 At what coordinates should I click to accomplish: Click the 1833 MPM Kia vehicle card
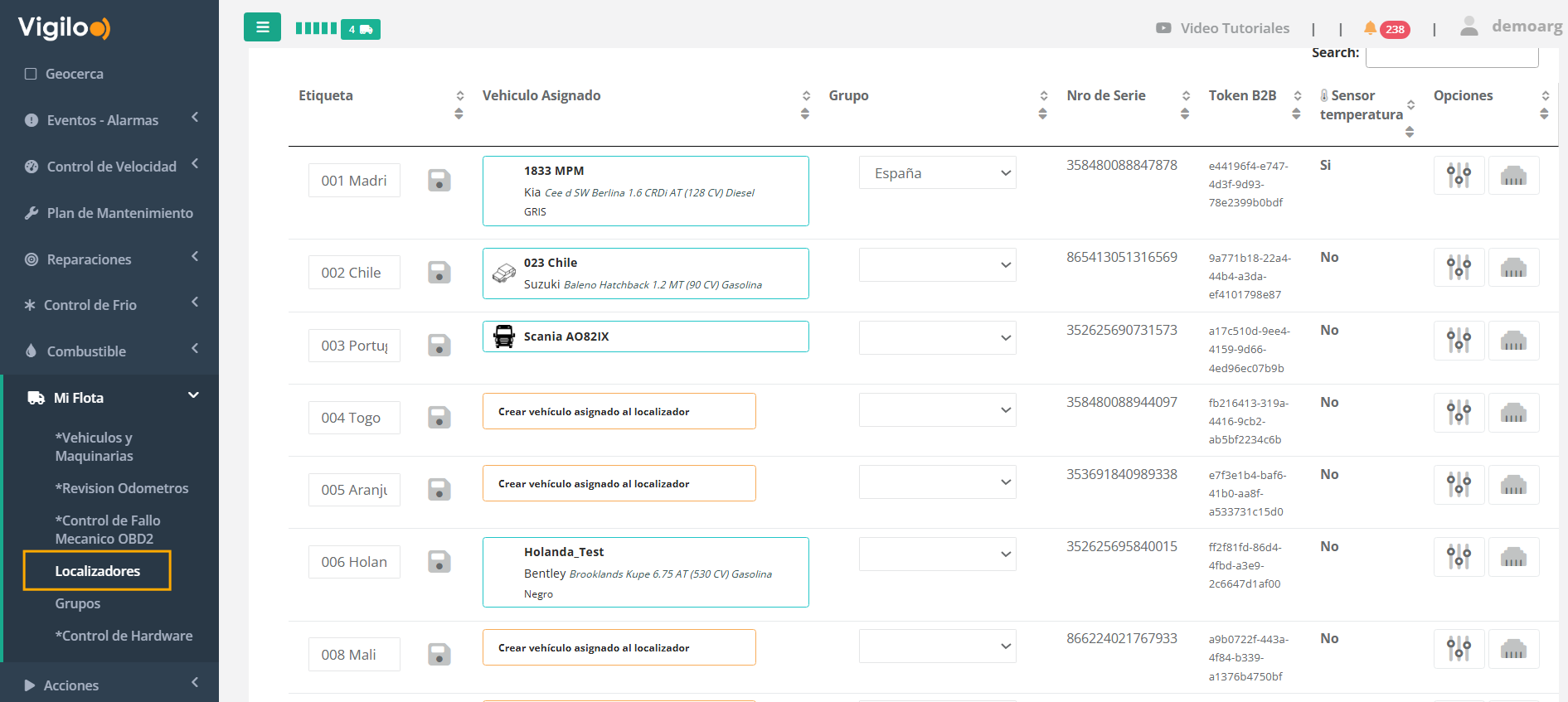tap(645, 191)
